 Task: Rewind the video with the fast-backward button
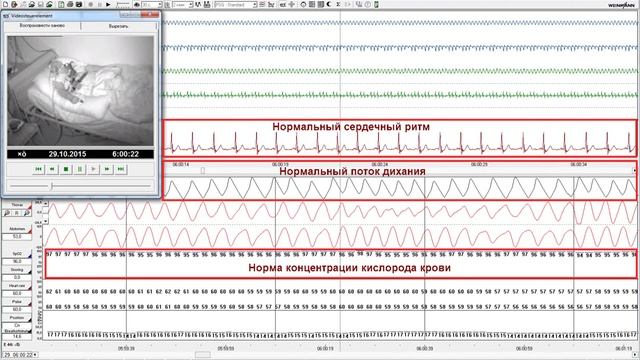[x=52, y=169]
